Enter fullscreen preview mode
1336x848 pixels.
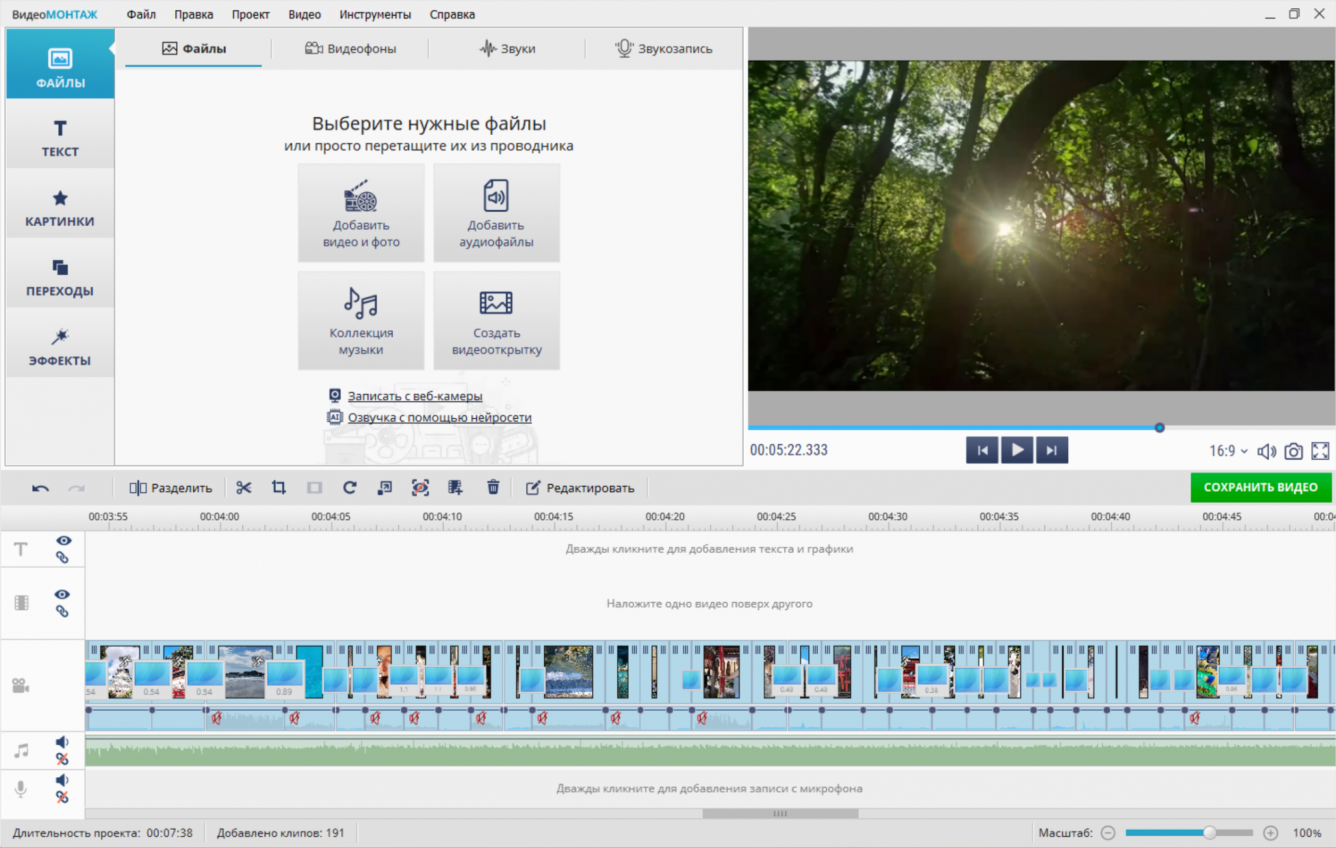point(1320,451)
